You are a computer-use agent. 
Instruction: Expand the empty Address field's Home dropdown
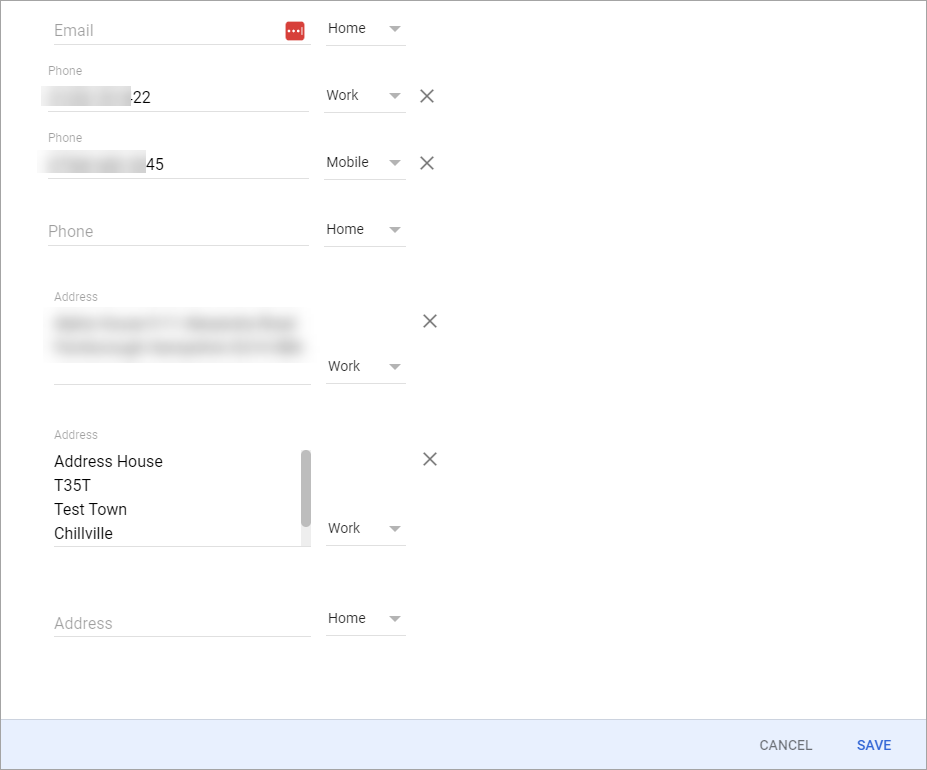(365, 619)
